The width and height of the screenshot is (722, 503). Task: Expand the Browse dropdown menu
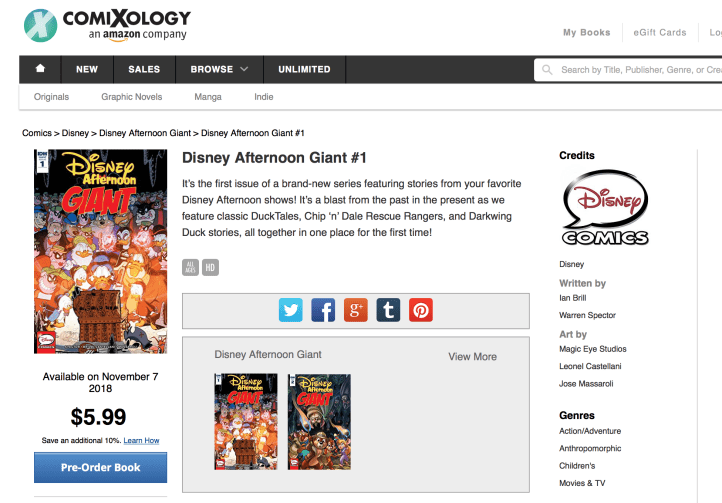coord(219,69)
